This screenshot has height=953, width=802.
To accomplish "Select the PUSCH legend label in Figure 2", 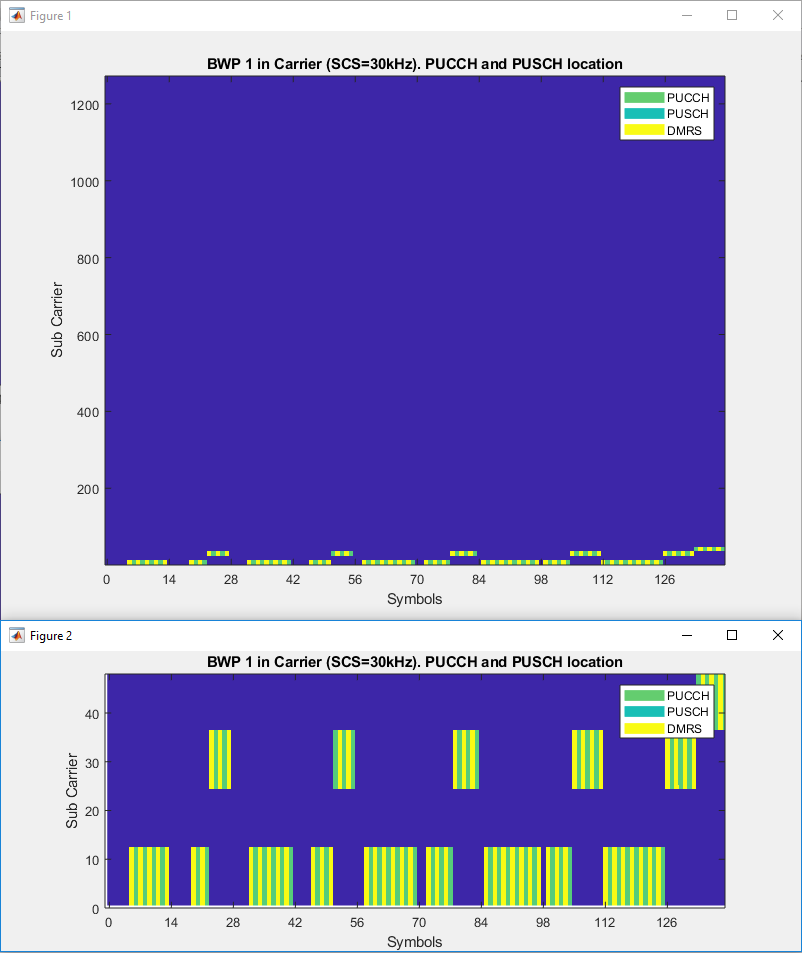I will click(688, 712).
